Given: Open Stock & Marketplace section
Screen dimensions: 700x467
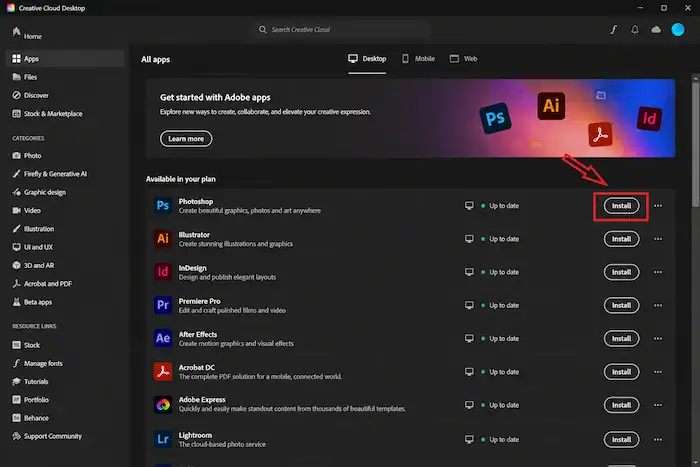Looking at the screenshot, I should (x=47, y=113).
